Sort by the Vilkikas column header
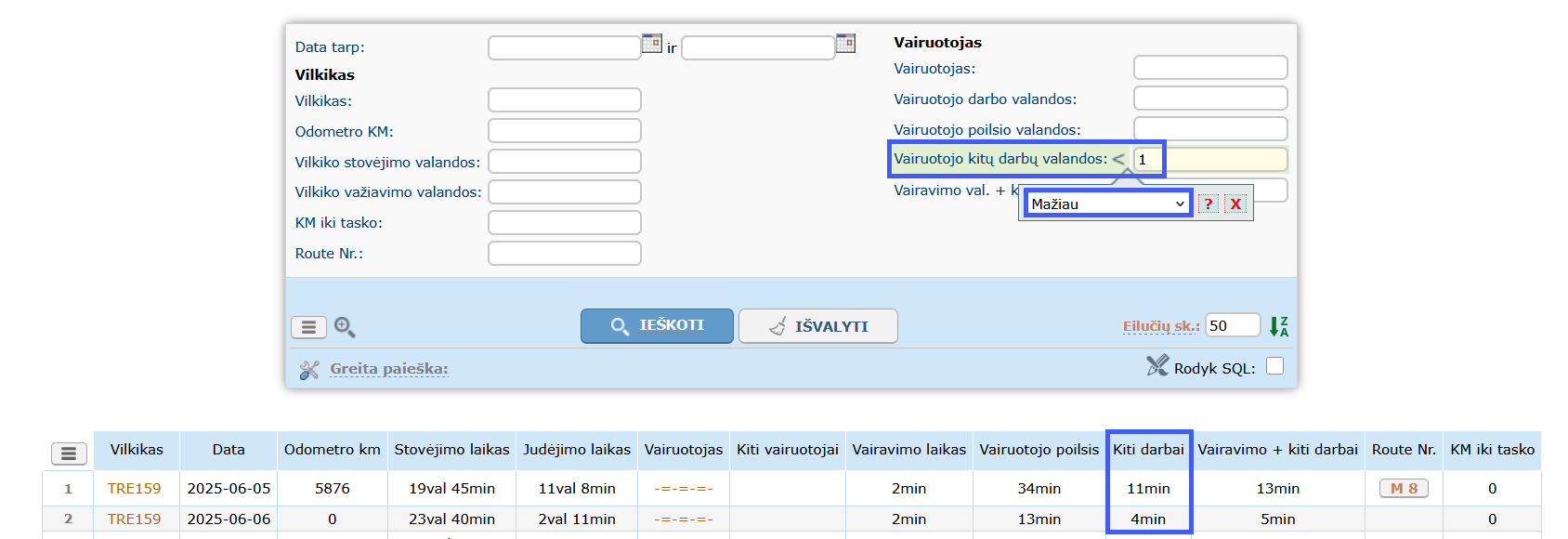The width and height of the screenshot is (1568, 539). coord(137,450)
